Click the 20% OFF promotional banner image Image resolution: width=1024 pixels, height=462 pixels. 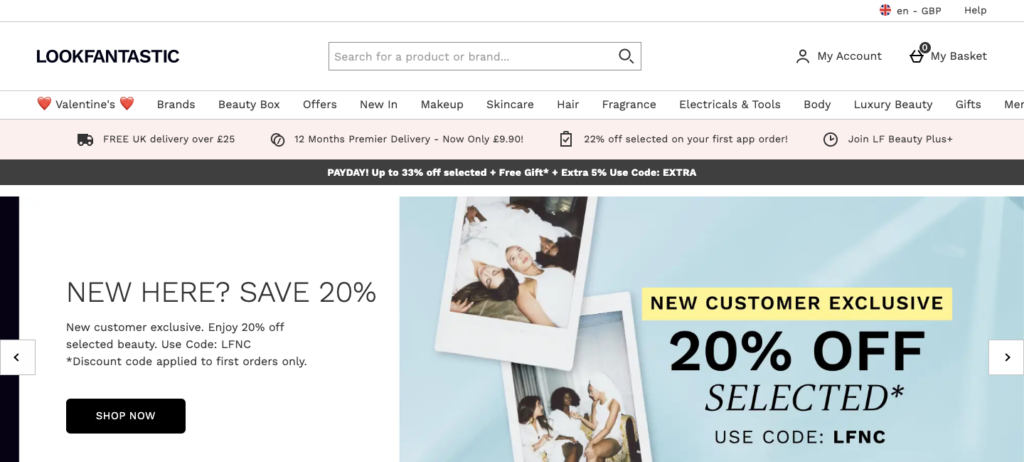click(x=711, y=329)
